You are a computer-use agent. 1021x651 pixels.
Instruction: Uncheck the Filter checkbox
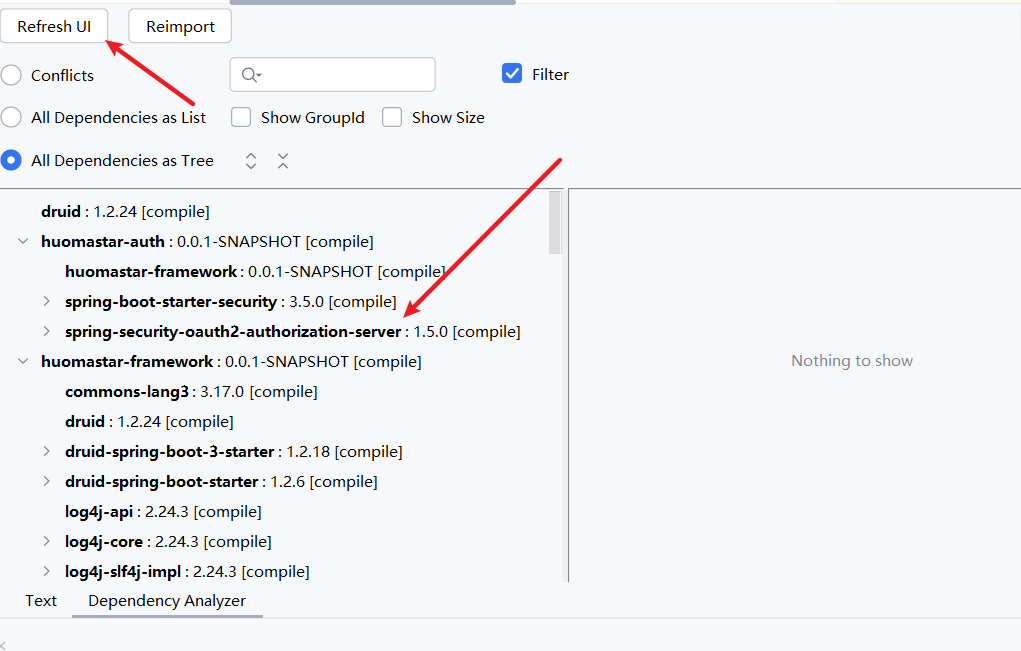(x=512, y=74)
